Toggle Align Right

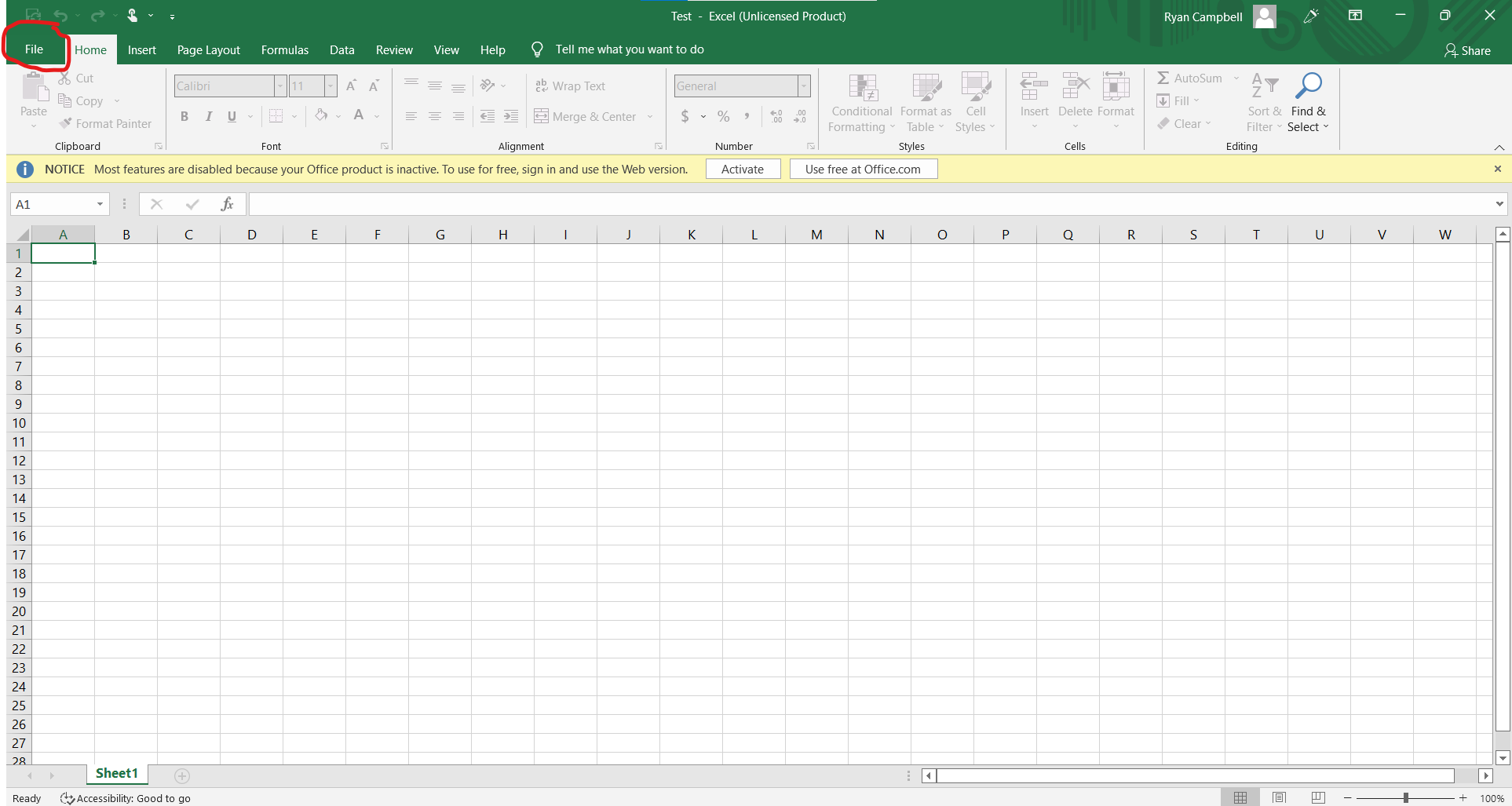coord(458,116)
